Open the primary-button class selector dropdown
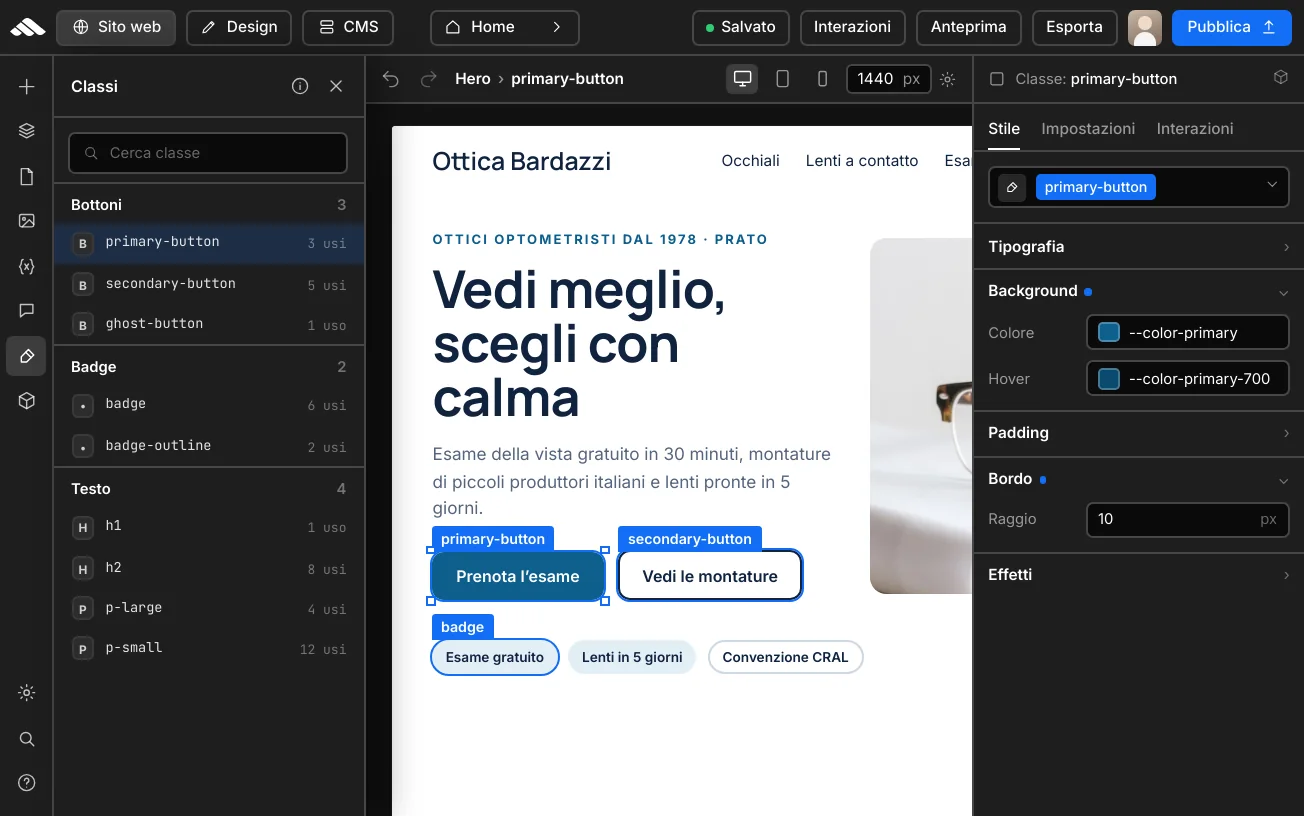 coord(1139,187)
